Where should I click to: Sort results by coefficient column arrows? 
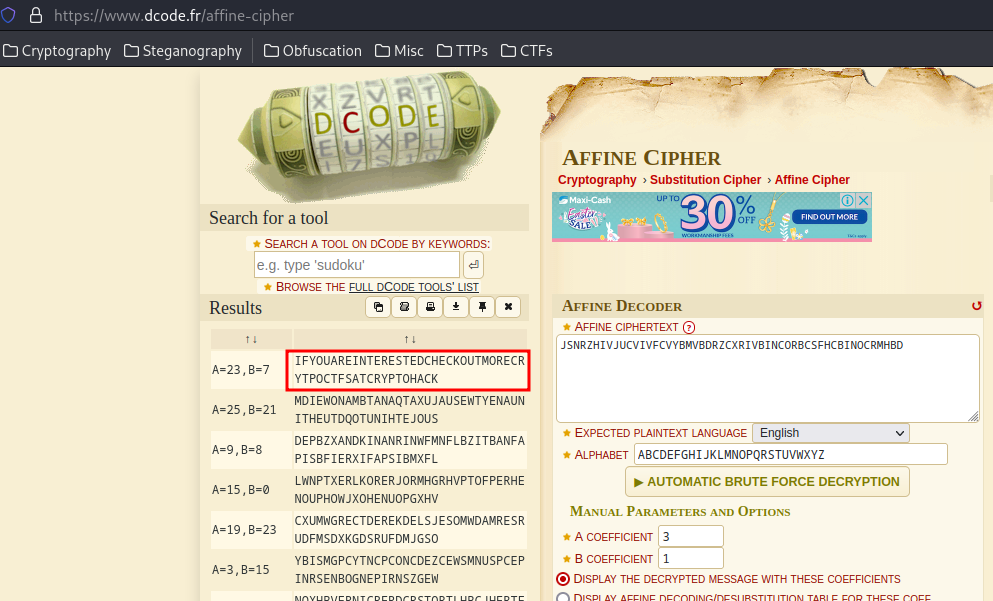coord(251,339)
